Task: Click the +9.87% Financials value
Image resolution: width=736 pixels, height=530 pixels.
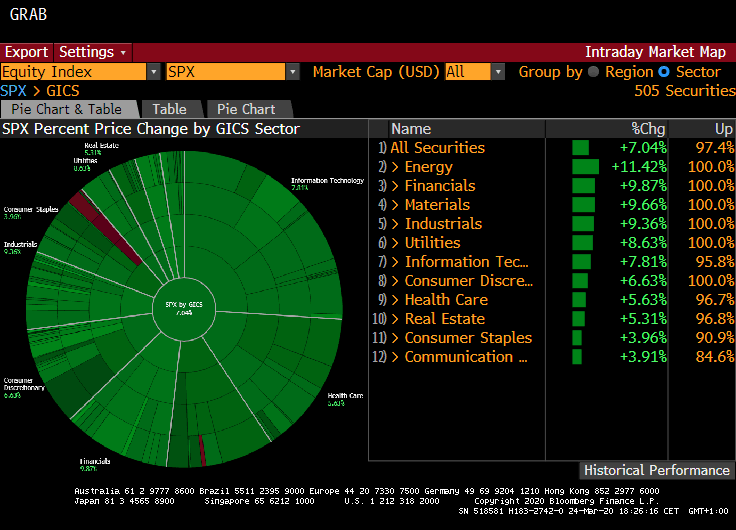Action: [x=643, y=186]
